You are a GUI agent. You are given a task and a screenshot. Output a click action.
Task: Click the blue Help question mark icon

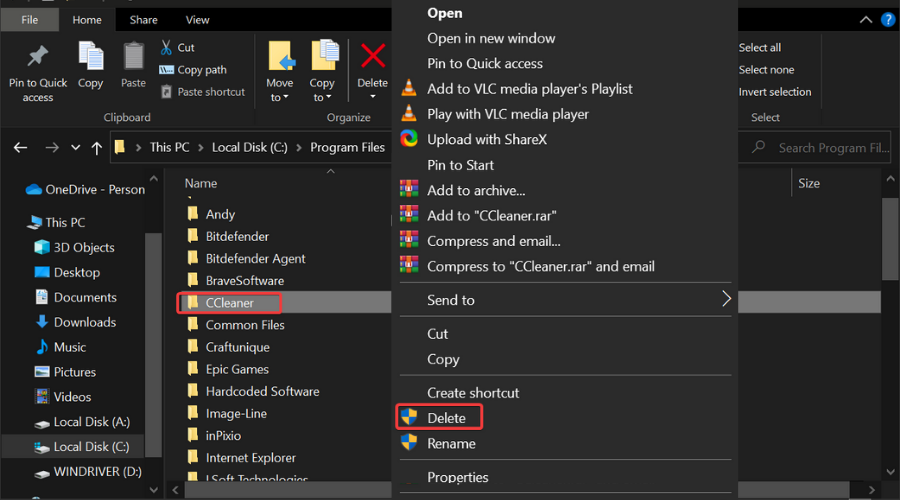point(888,20)
